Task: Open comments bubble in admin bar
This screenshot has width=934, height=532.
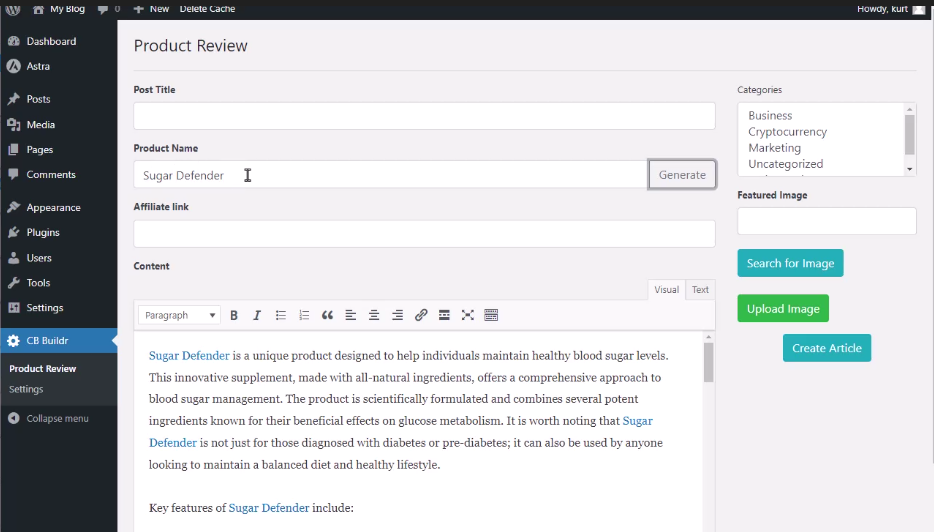Action: pos(109,9)
